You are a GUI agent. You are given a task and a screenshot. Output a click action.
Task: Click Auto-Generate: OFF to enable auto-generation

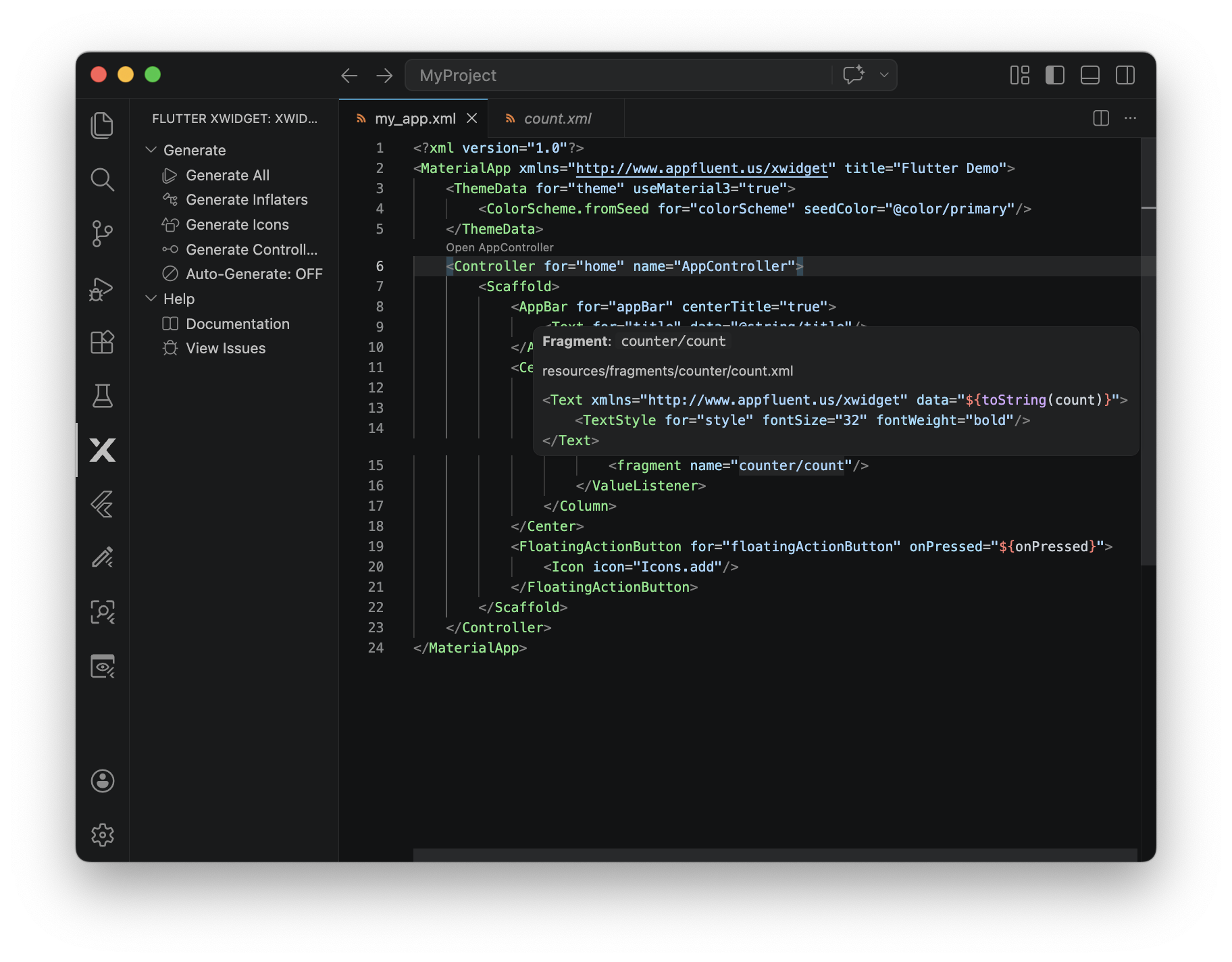coord(254,274)
